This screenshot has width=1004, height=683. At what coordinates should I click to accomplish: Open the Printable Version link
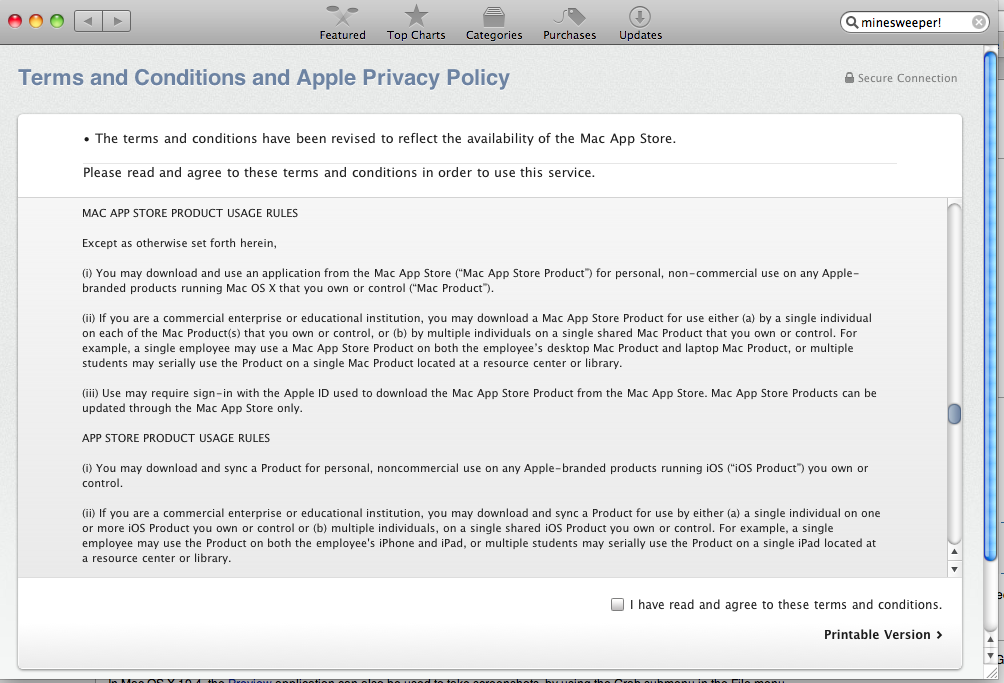click(883, 634)
